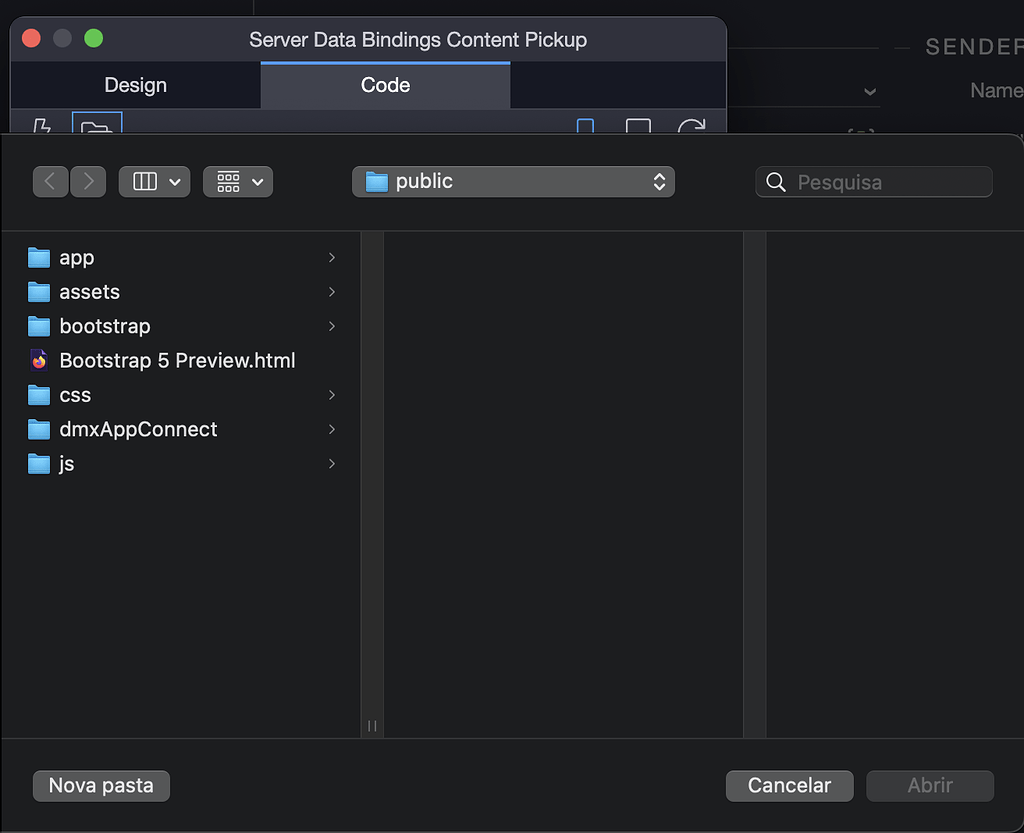Screen dimensions: 1024x833
Task: Create a folder with Nova pasta
Action: pos(100,786)
